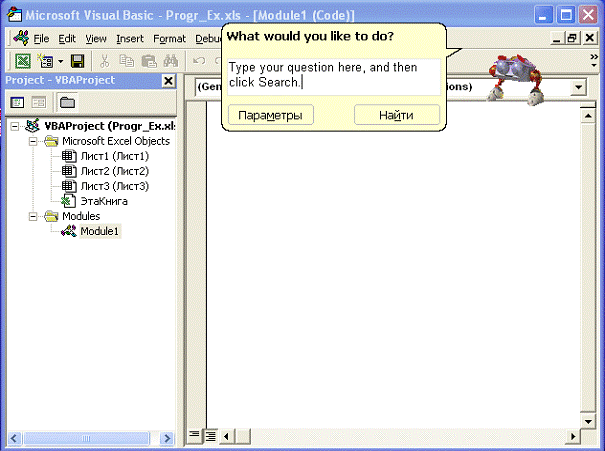Open the Object (General) combo box
The width and height of the screenshot is (605, 451).
[208, 87]
